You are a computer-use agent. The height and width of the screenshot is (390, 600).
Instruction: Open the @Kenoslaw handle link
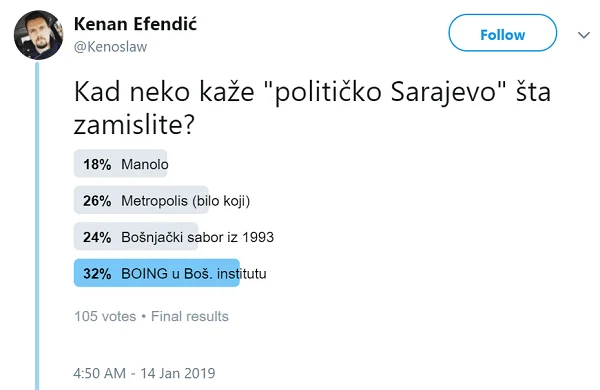point(110,47)
